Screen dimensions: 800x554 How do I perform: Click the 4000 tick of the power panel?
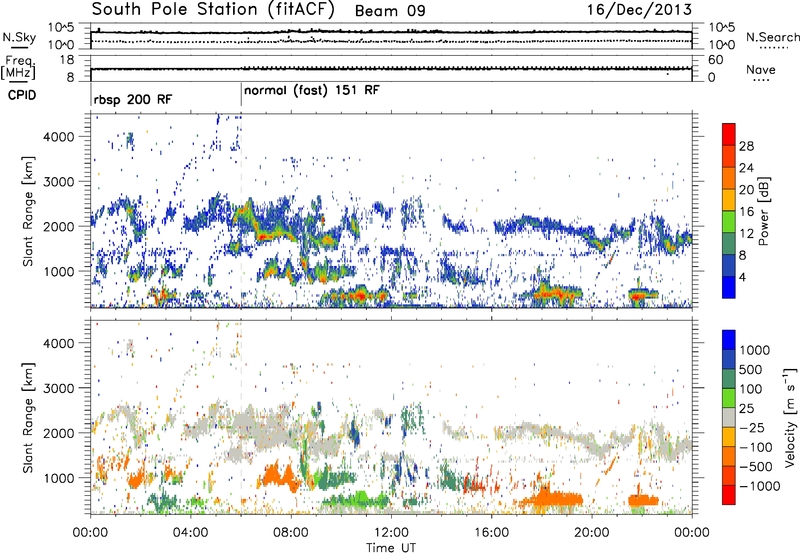pos(58,137)
